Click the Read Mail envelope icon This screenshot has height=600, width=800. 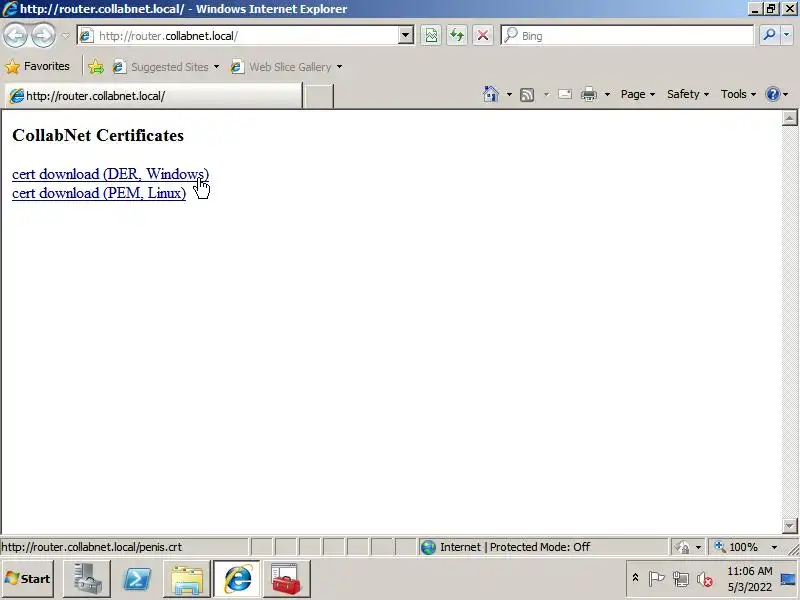565,94
